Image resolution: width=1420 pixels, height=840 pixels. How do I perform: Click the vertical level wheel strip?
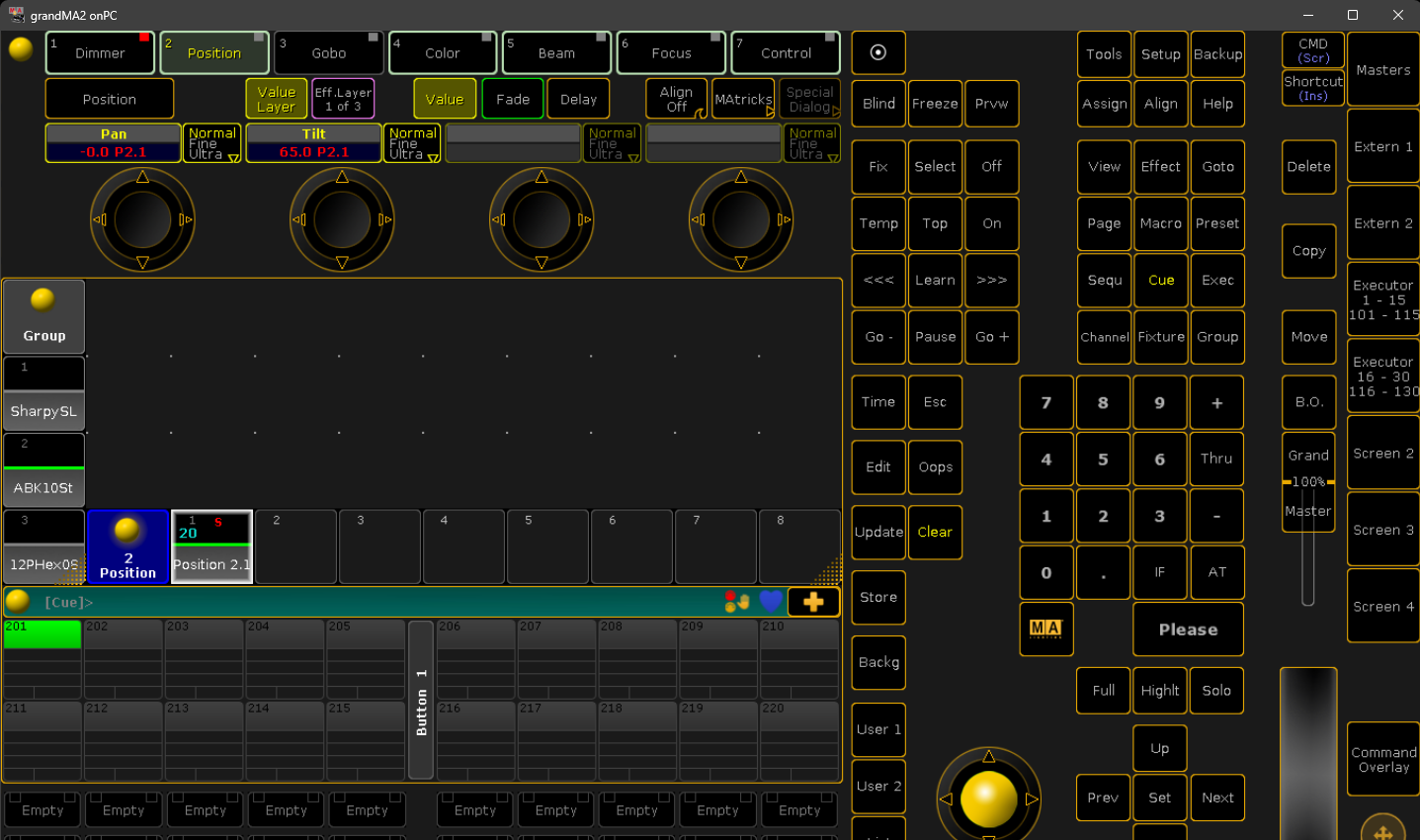[x=1308, y=753]
